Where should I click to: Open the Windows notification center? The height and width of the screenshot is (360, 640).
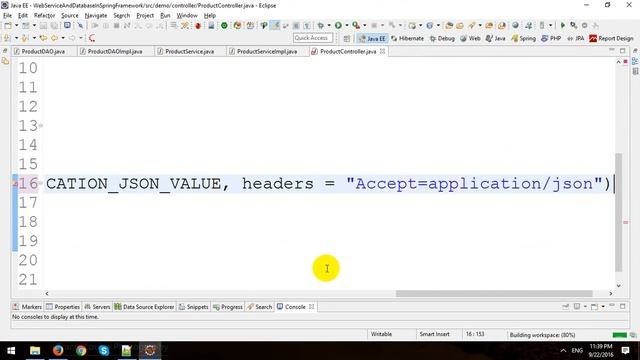tap(625, 351)
